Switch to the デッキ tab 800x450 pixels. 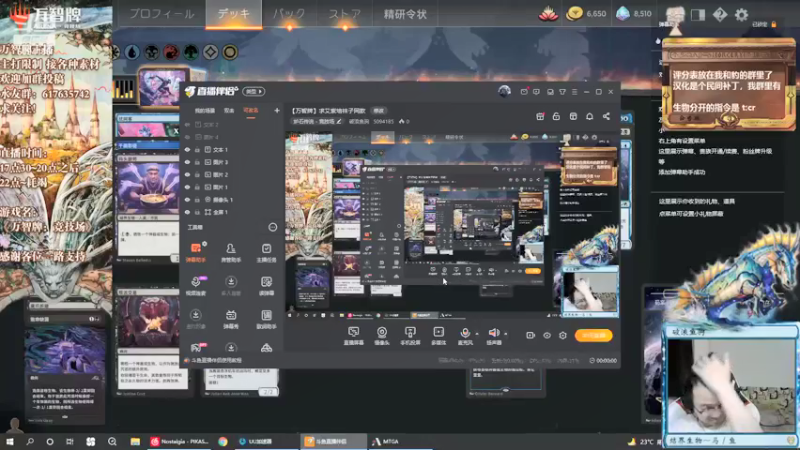tap(234, 14)
